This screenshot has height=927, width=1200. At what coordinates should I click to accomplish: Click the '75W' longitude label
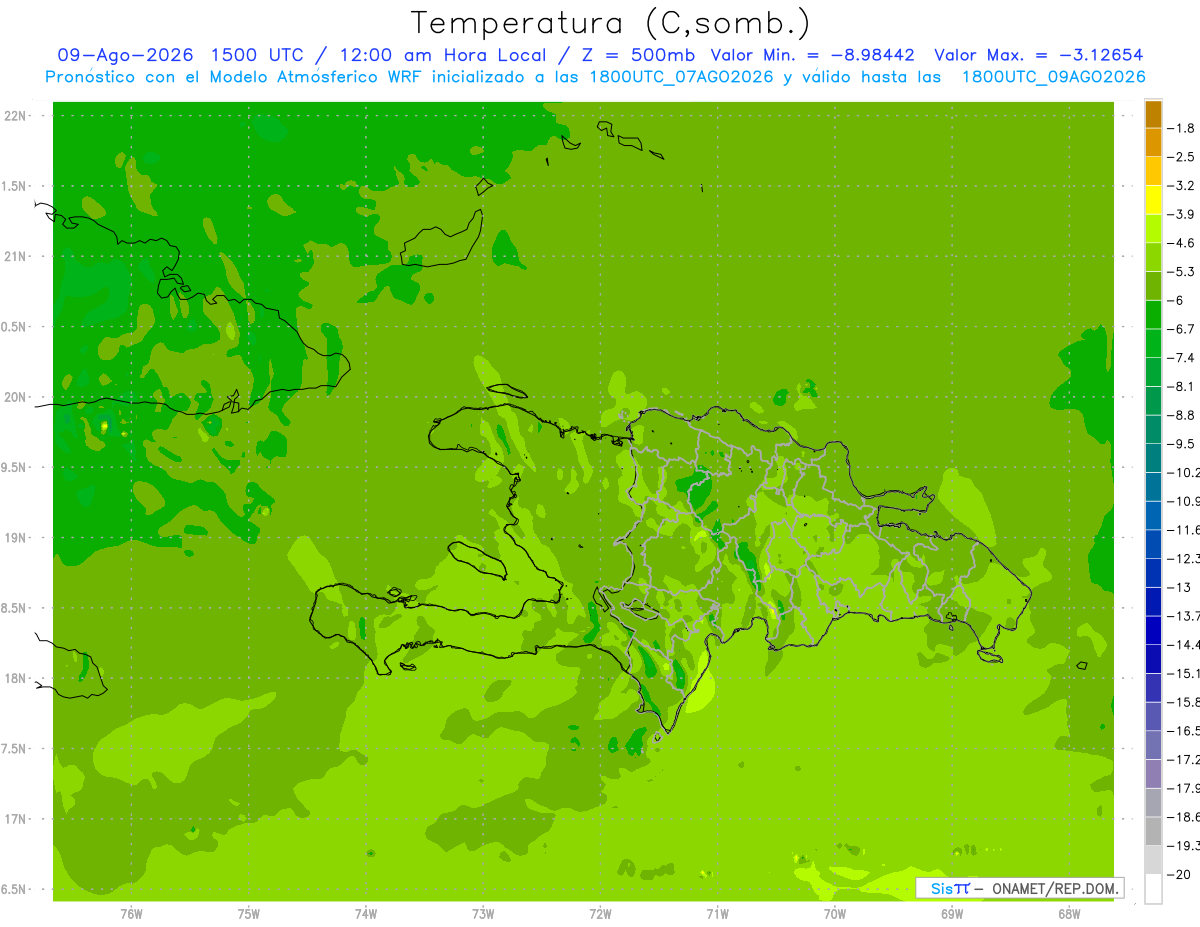(x=248, y=913)
